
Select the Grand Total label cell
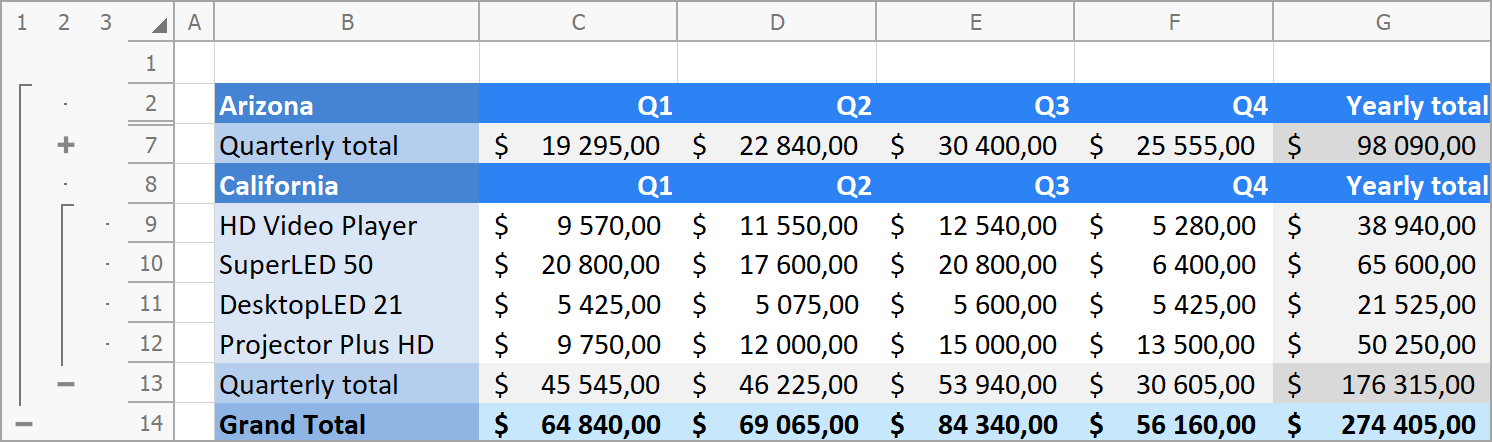pos(346,424)
